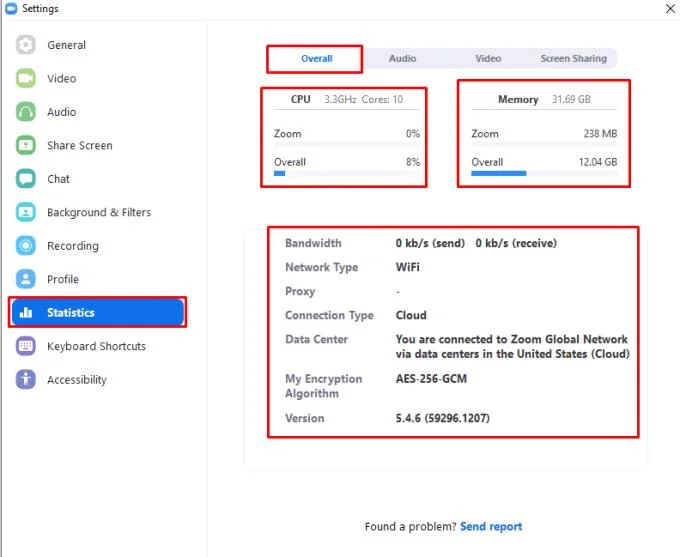Click the 'CPU' section heading

301,99
